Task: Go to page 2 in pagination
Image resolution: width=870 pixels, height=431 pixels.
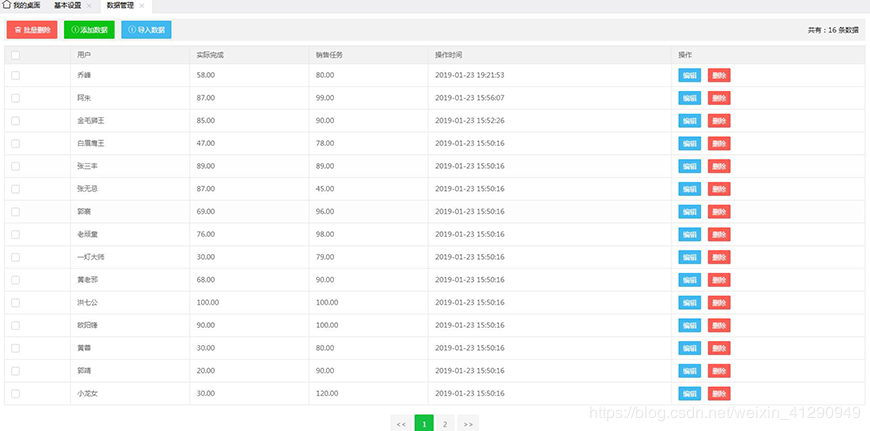Action: [x=445, y=423]
